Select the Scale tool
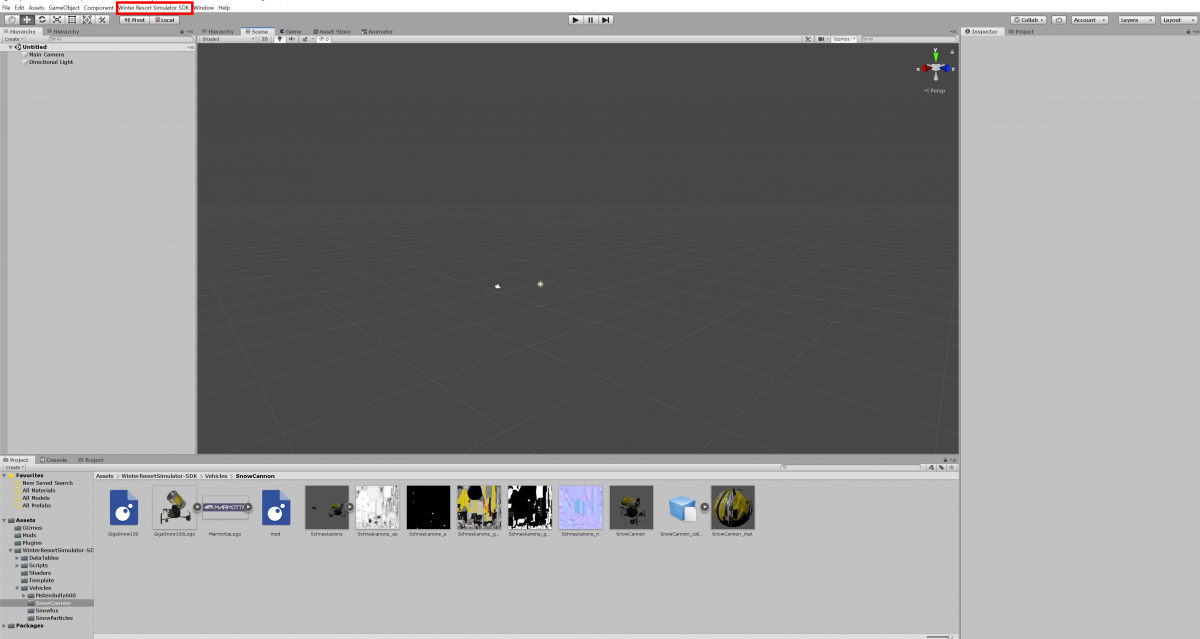The image size is (1200, 639). coord(57,20)
